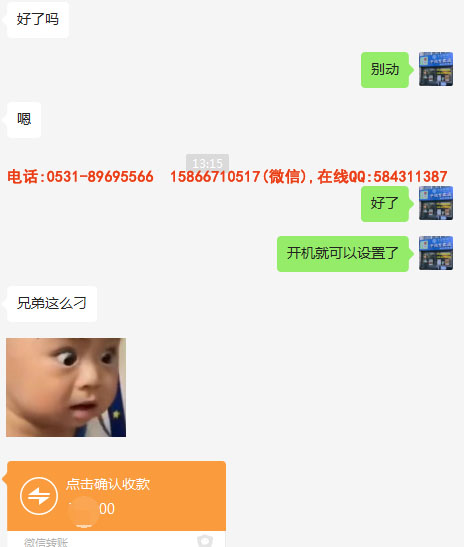Open the surprised baby sticker image
Image resolution: width=464 pixels, height=547 pixels.
click(66, 387)
